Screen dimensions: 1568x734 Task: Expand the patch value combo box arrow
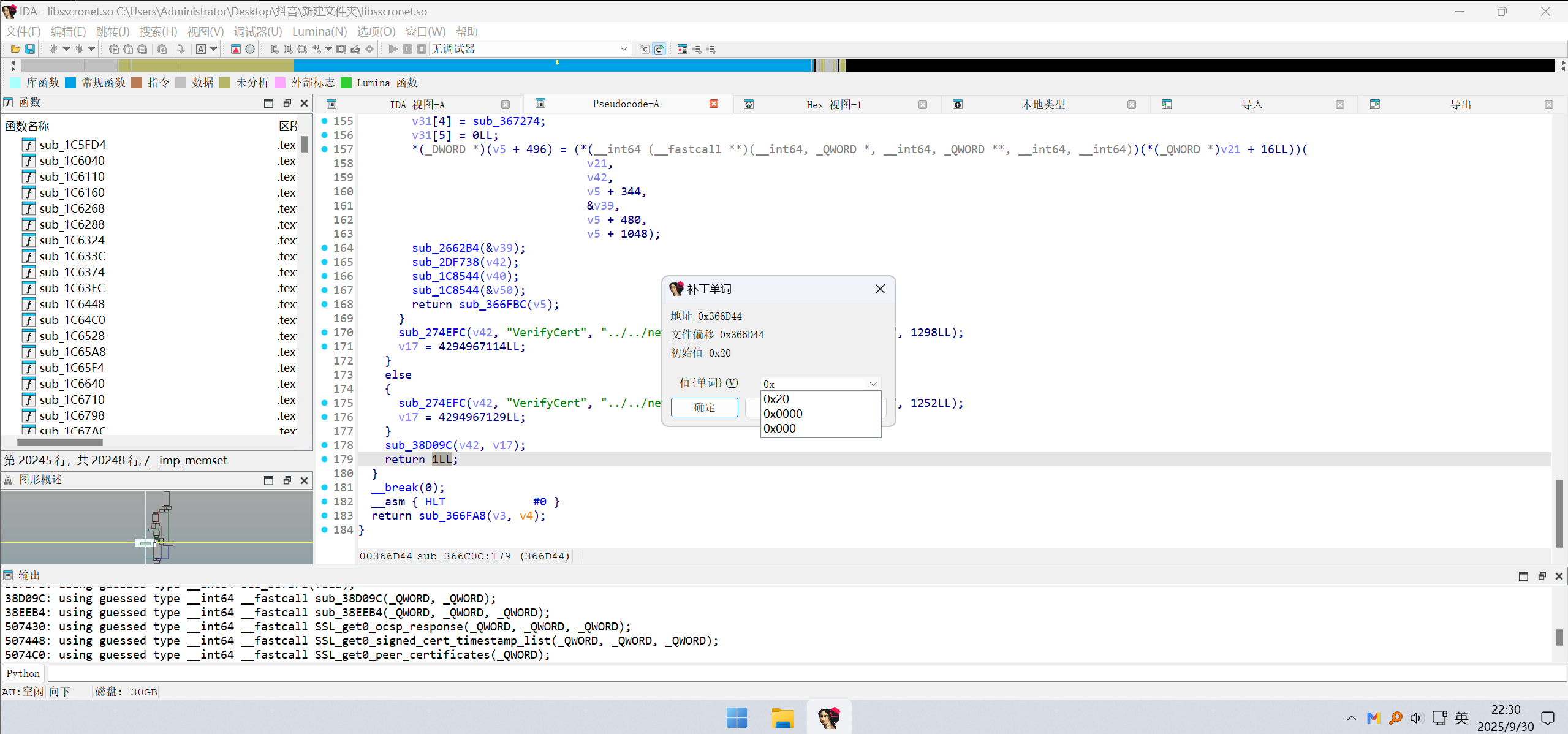(873, 384)
